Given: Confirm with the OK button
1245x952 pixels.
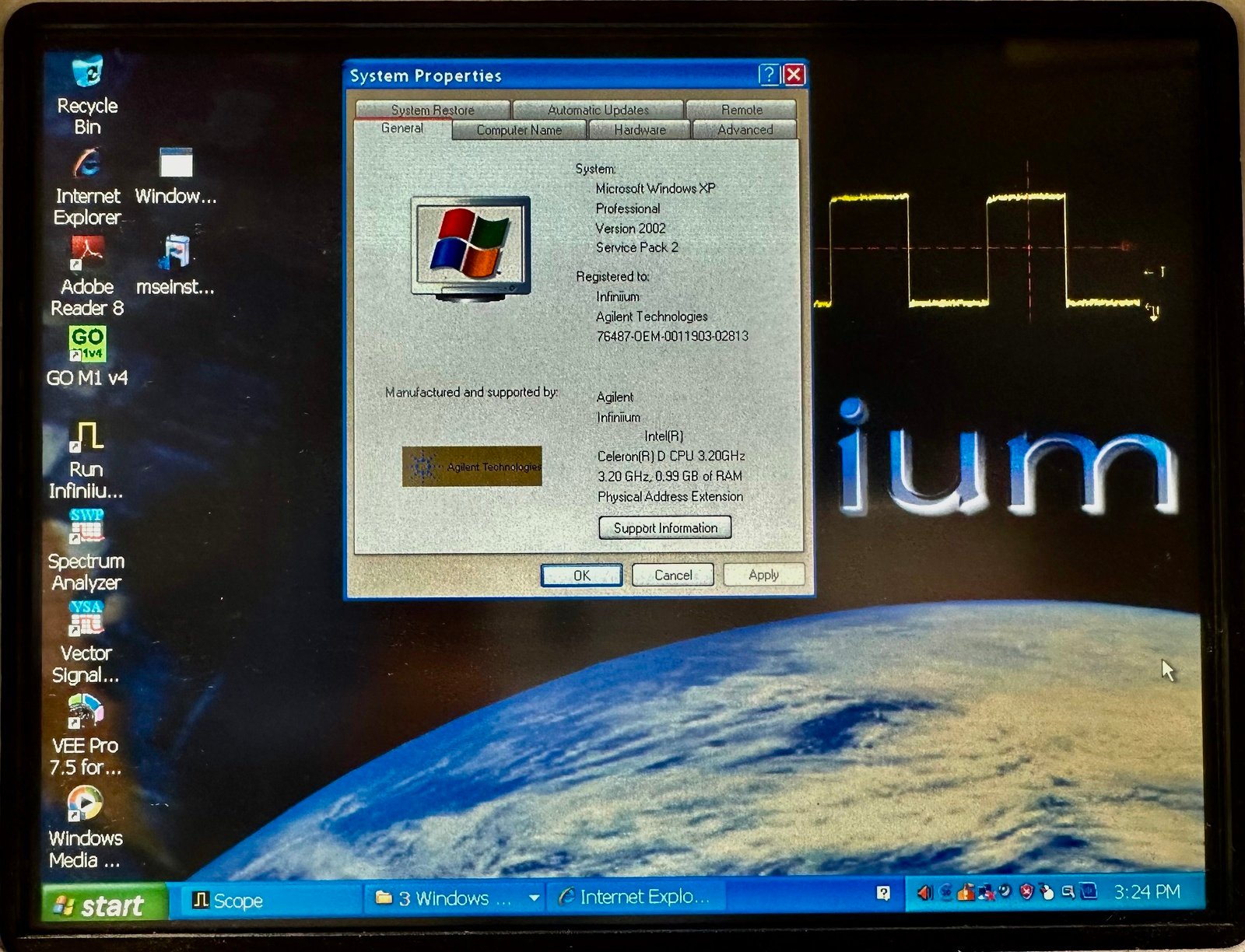Looking at the screenshot, I should tap(582, 575).
